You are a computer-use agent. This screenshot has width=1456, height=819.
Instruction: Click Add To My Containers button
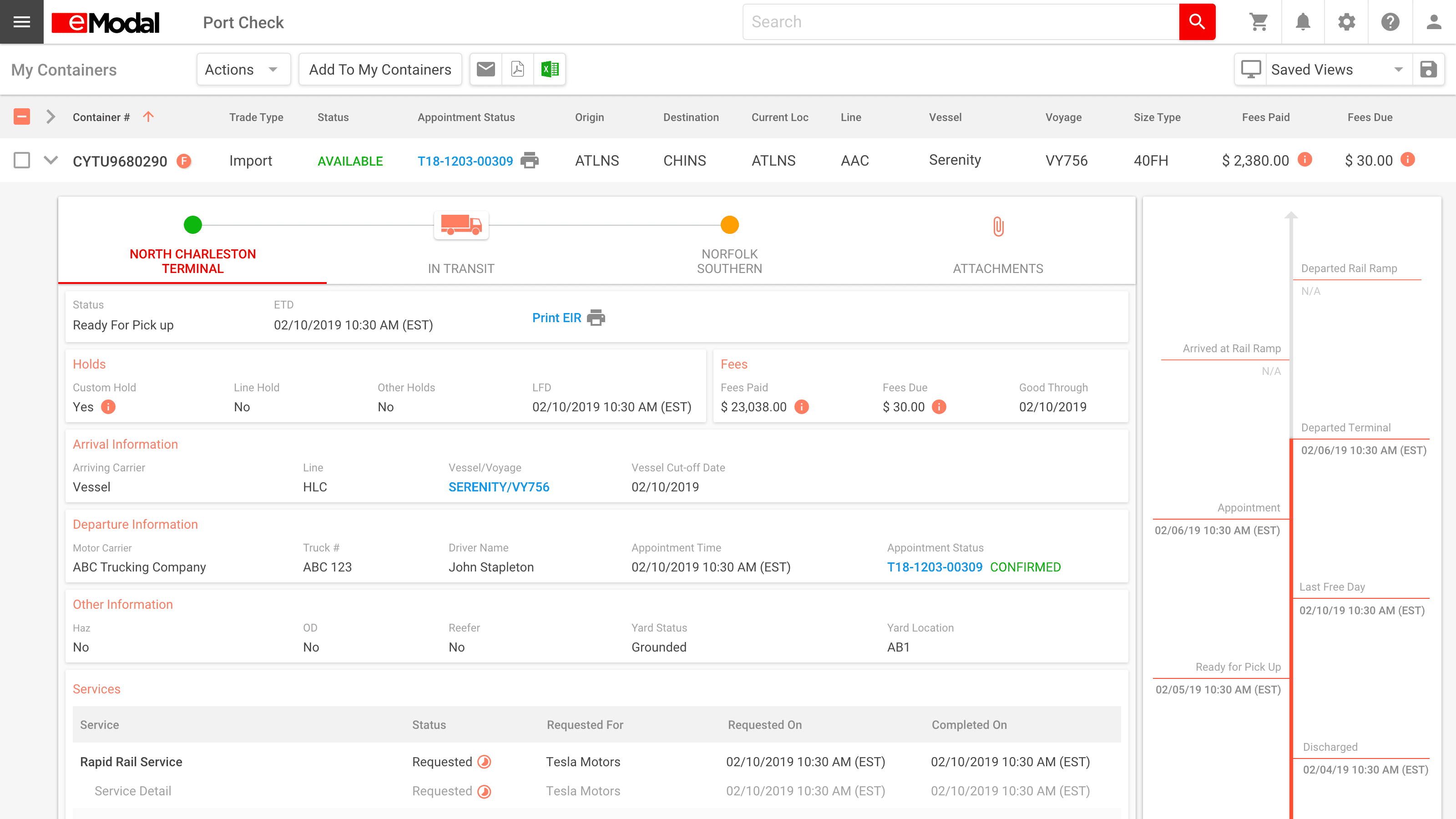[380, 70]
